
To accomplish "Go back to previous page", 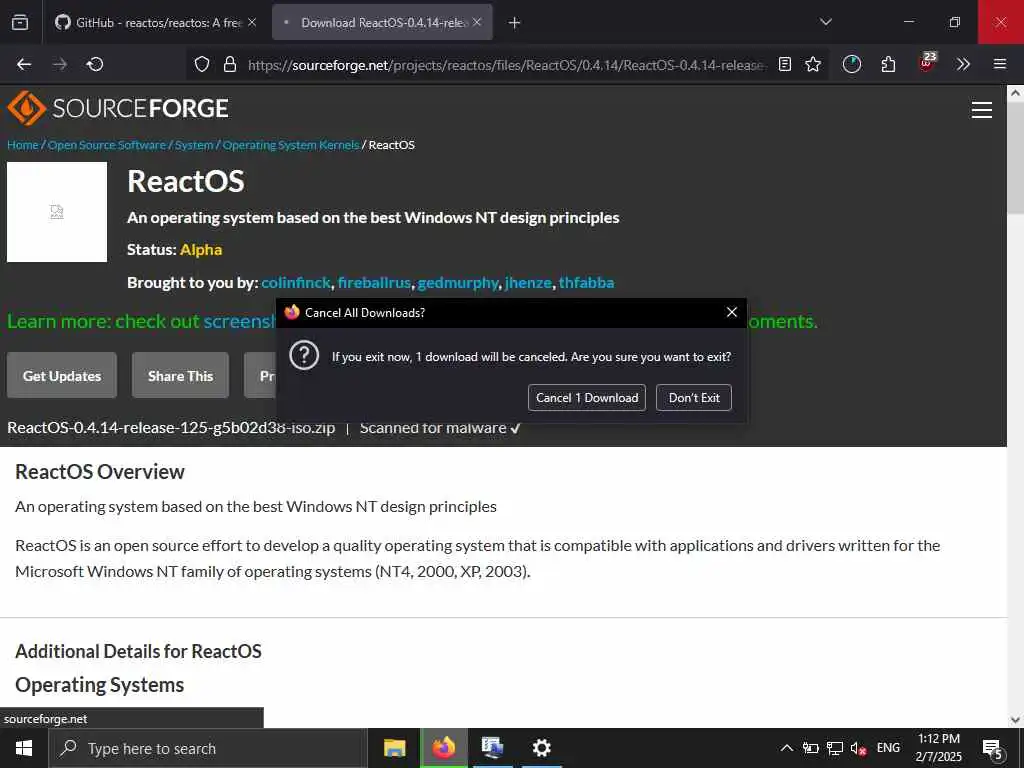I will coord(24,64).
